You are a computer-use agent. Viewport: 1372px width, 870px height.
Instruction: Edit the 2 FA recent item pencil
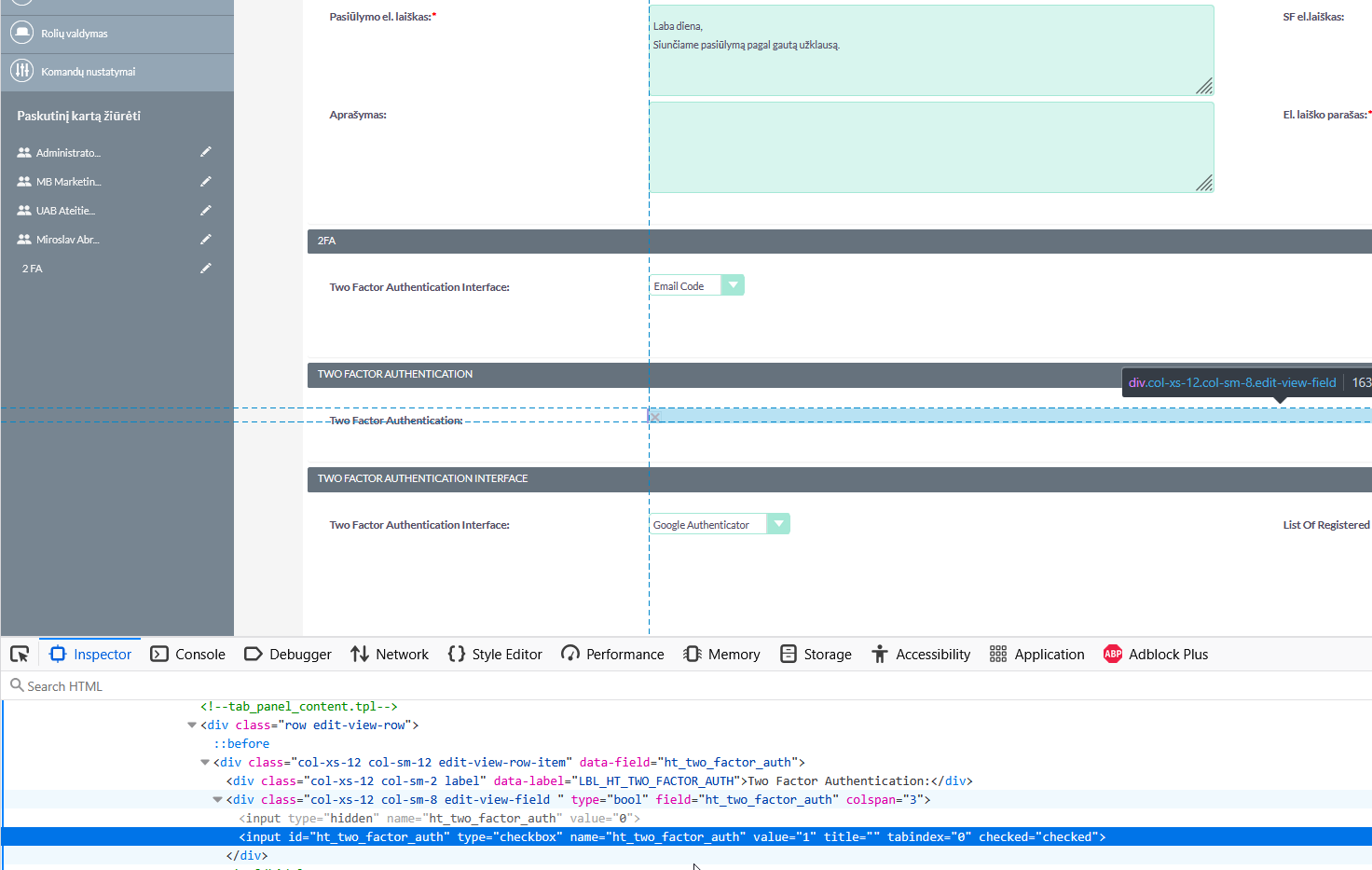[x=206, y=268]
